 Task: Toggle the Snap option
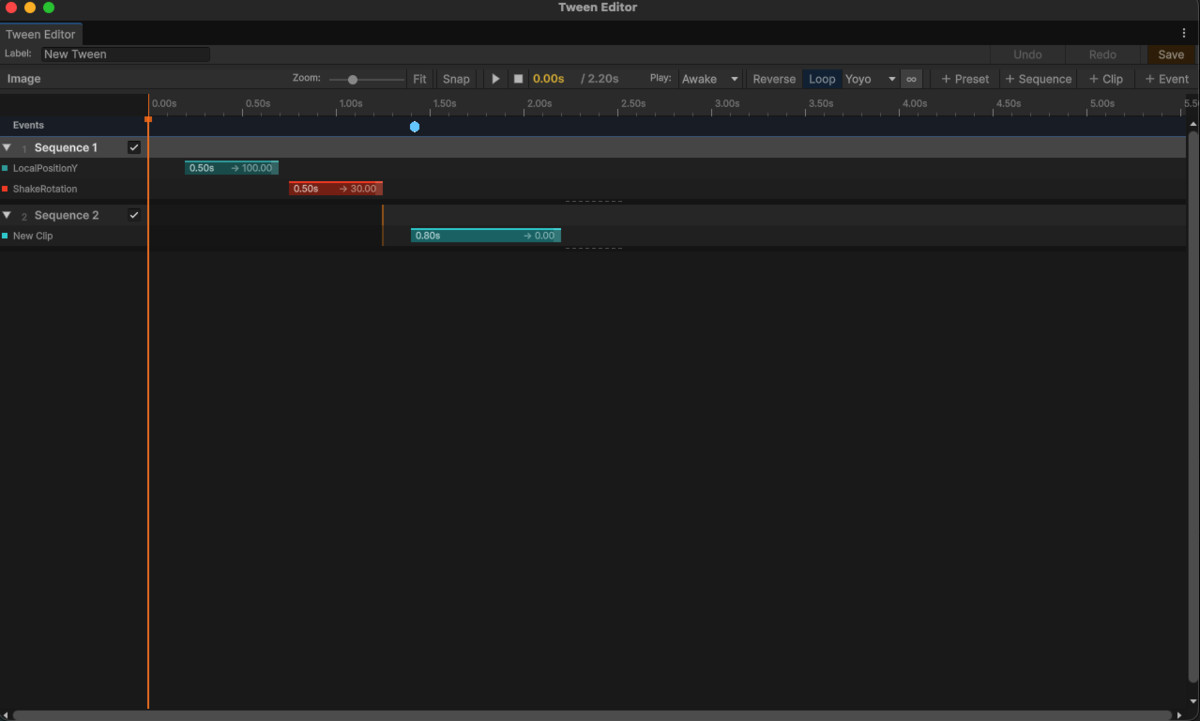pos(456,79)
